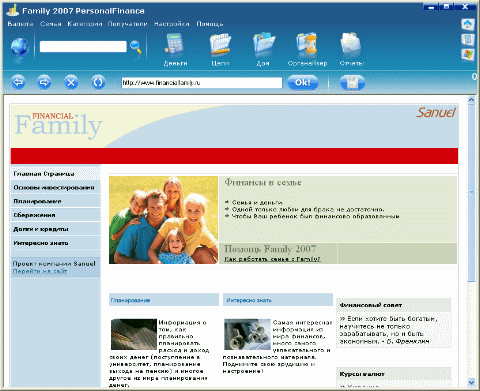Click the planning article thumbnail image
The image size is (480, 391).
click(x=134, y=334)
